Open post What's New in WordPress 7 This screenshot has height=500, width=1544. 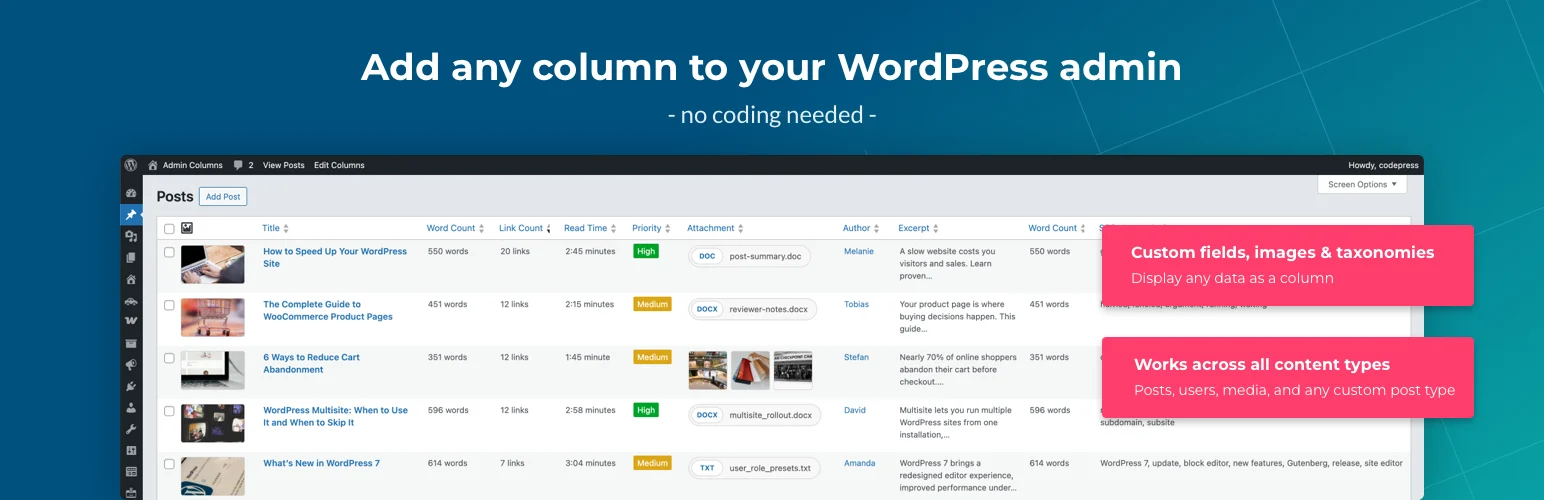point(321,463)
